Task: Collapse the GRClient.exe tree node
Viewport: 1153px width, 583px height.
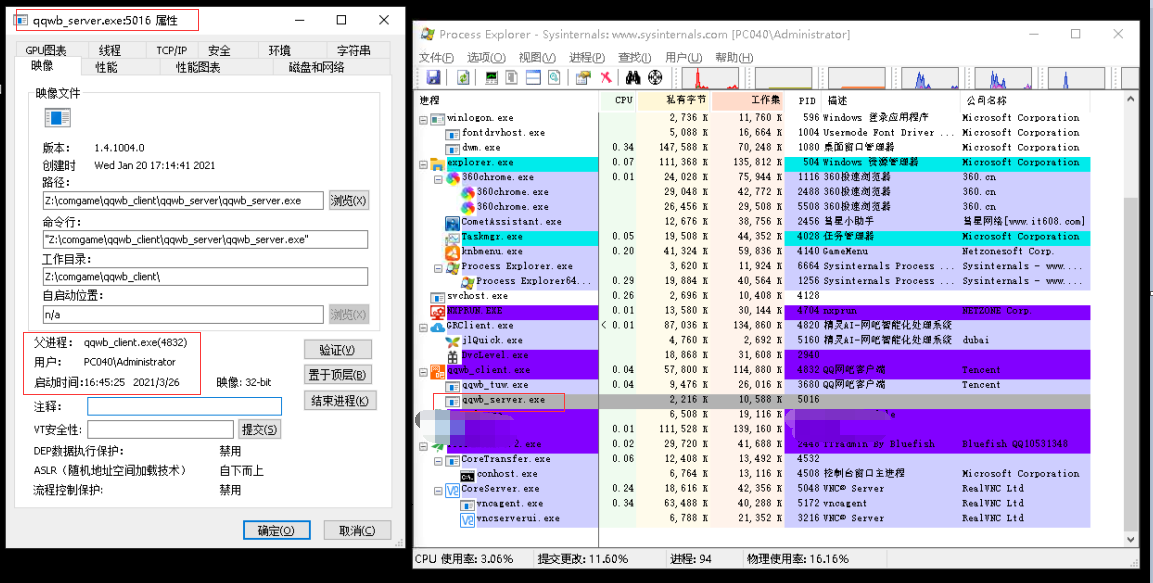Action: click(423, 326)
